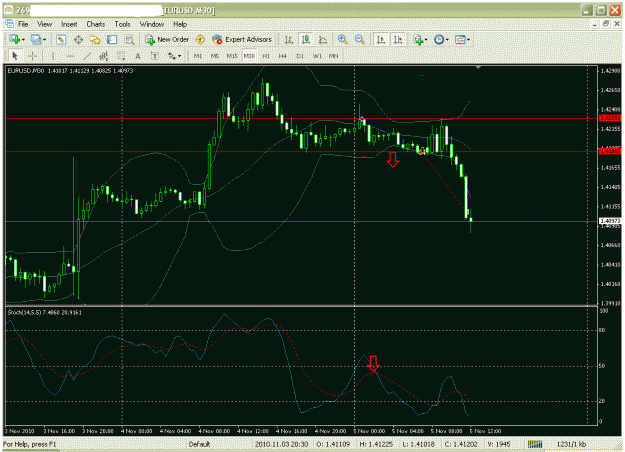The height and width of the screenshot is (452, 625).
Task: Expand the New Chart dropdown arrow
Action: pyautogui.click(x=23, y=39)
